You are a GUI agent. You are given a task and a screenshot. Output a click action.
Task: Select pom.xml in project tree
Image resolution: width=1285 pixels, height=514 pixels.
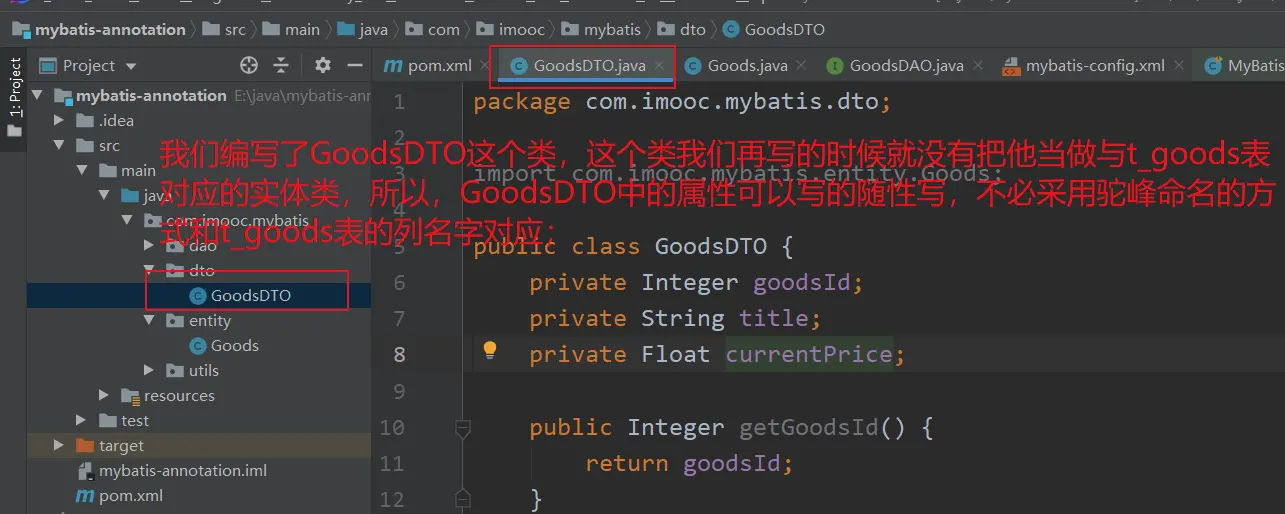pos(130,496)
